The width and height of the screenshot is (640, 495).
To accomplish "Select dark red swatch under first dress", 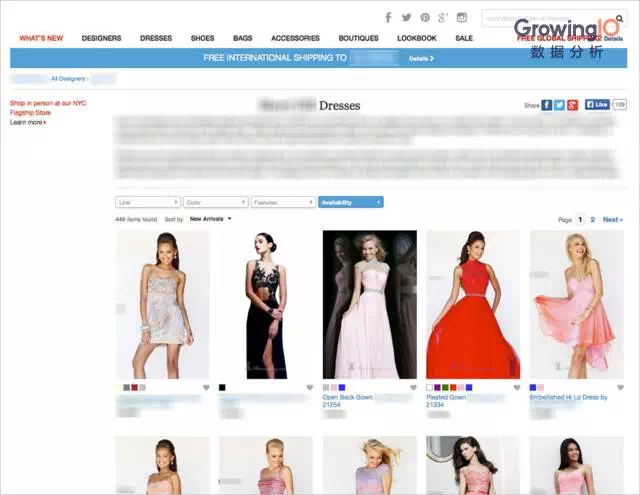I will tap(135, 387).
